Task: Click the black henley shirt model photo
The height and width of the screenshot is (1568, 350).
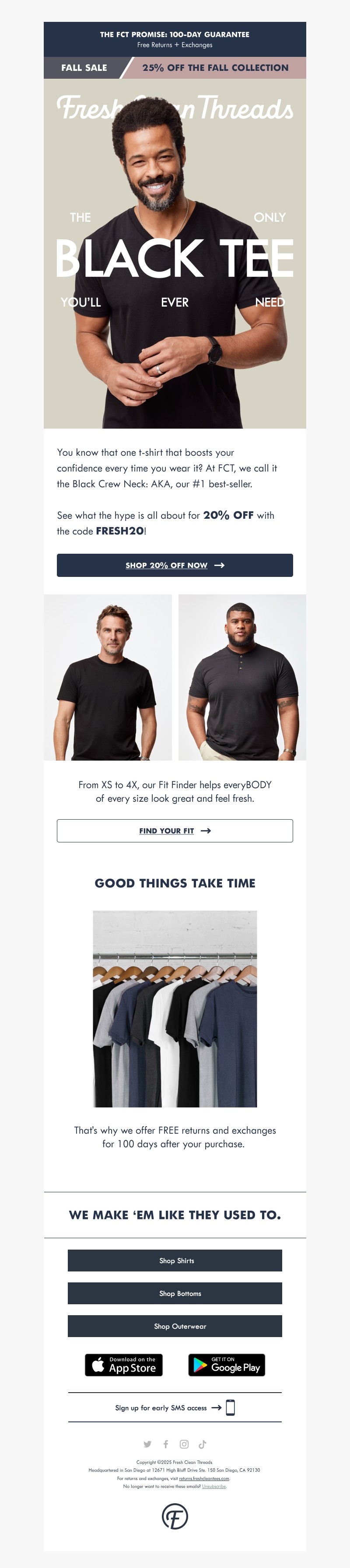Action: pyautogui.click(x=242, y=677)
